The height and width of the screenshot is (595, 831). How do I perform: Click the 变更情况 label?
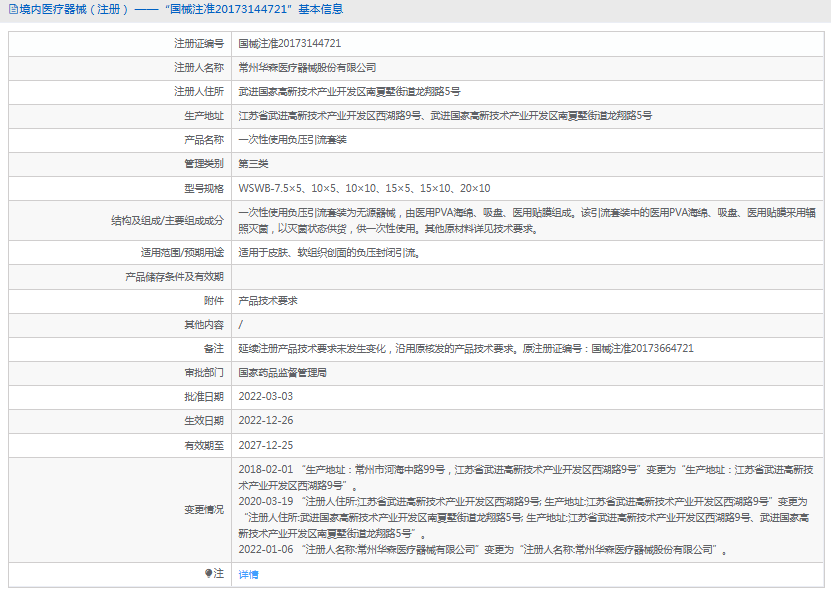click(x=204, y=510)
